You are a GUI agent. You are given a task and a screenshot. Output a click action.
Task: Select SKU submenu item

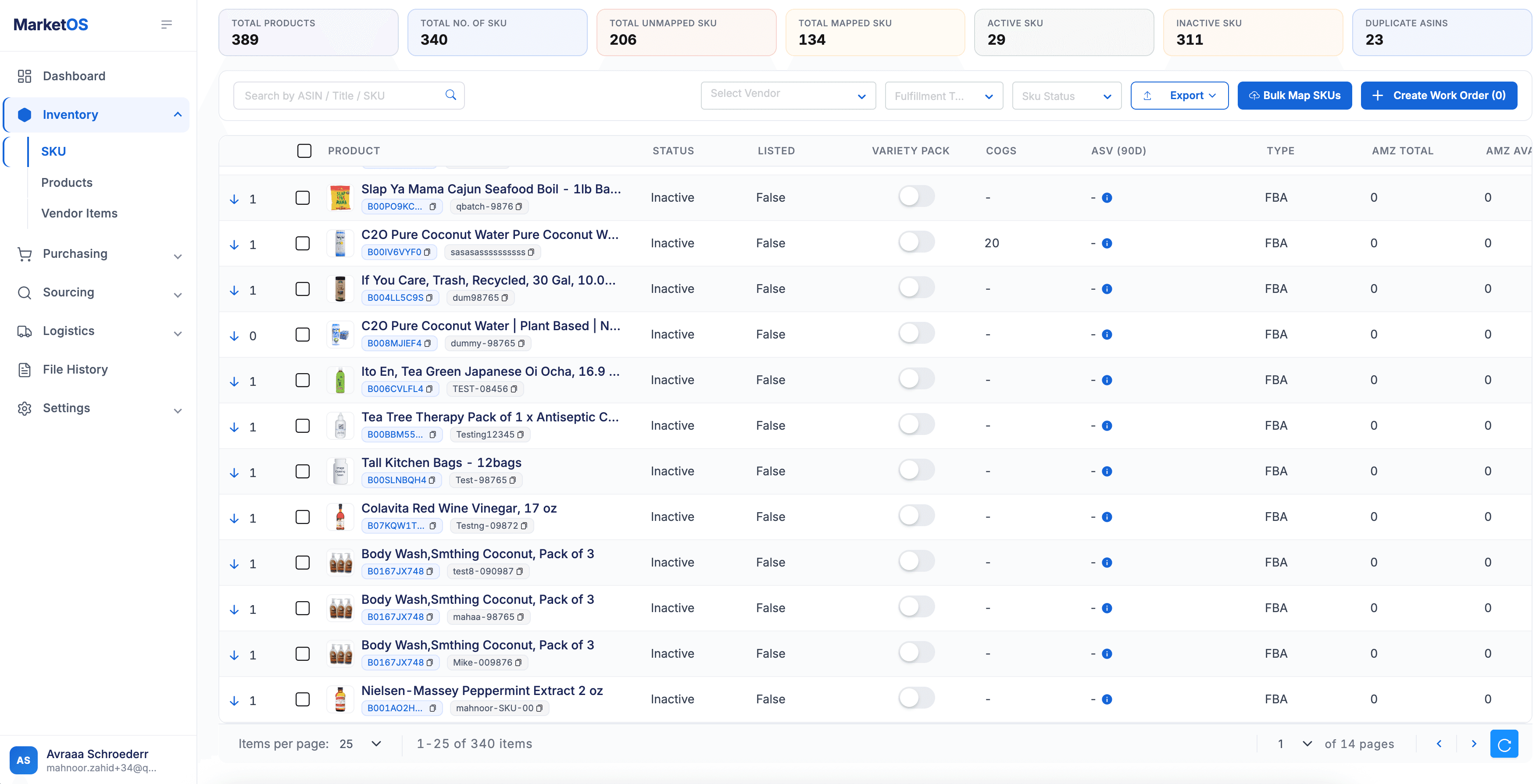click(54, 151)
